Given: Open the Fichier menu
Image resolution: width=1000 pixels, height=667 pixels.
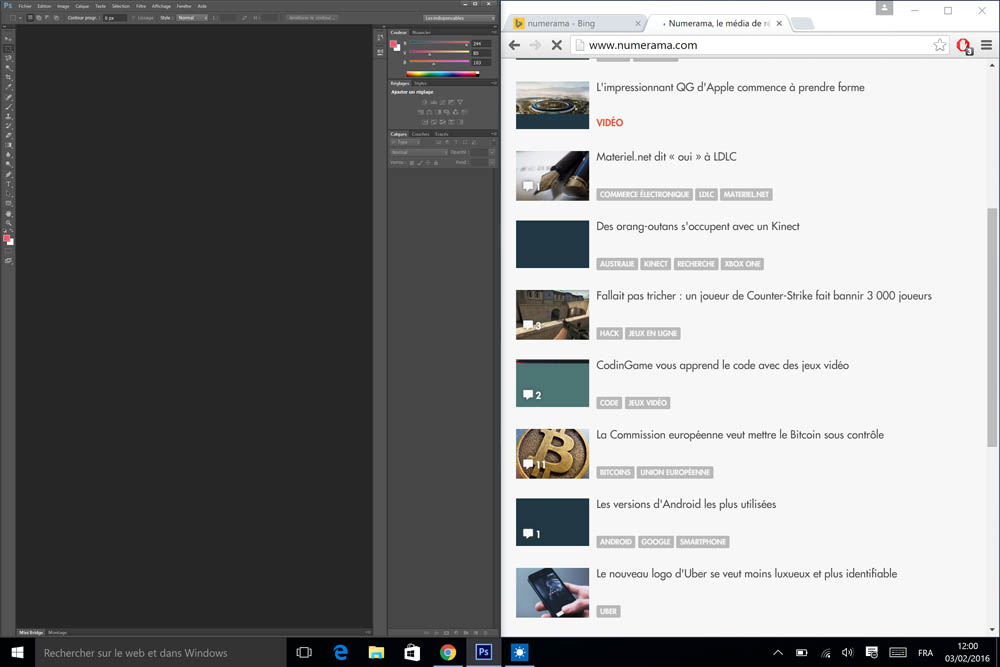Looking at the screenshot, I should 25,6.
